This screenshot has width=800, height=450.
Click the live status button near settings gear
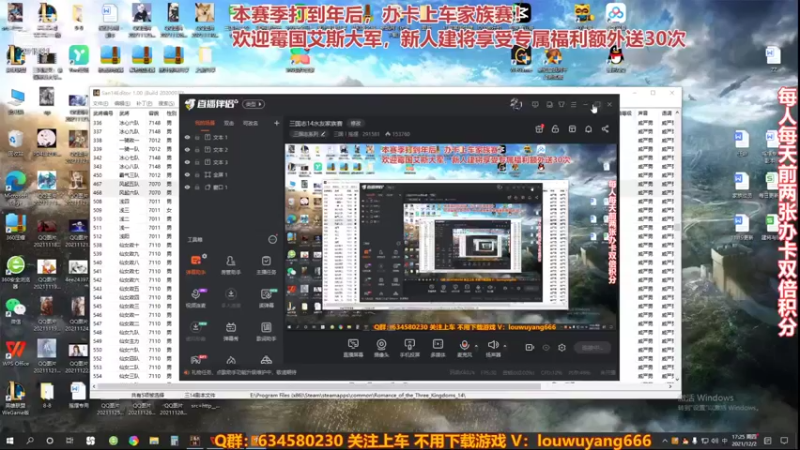[592, 347]
